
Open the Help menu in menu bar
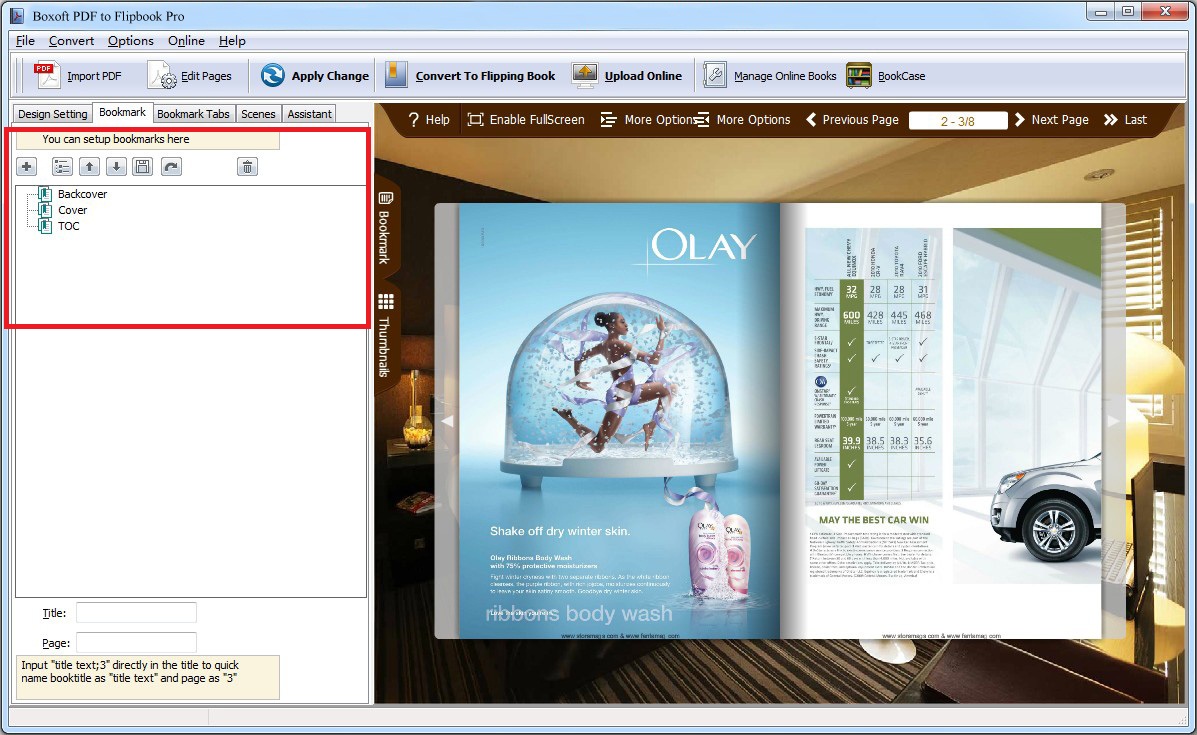pyautogui.click(x=232, y=40)
